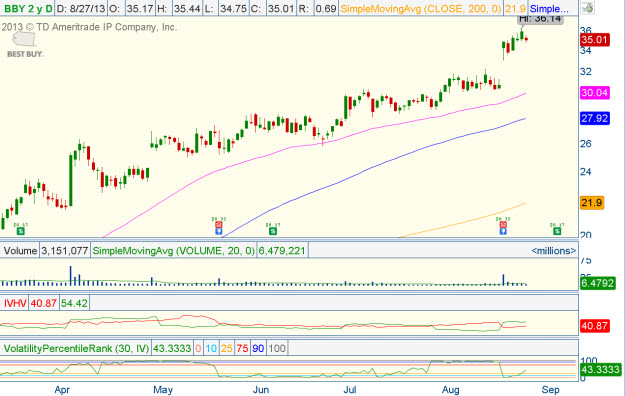Click the red 40.87 IVHV header value
The height and width of the screenshot is (396, 625).
click(43, 303)
